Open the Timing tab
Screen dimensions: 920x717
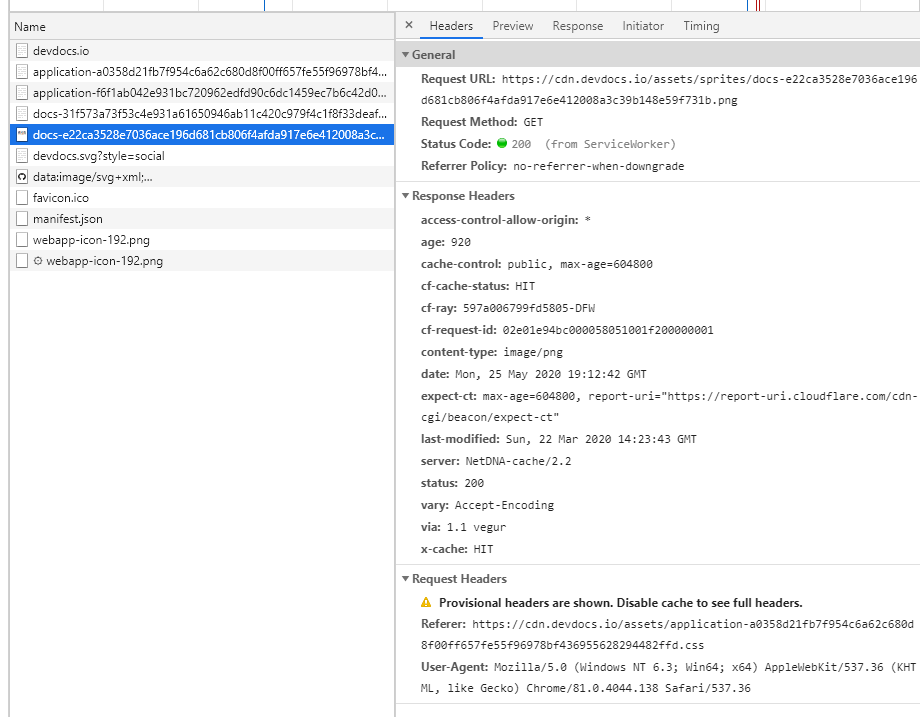click(x=700, y=26)
